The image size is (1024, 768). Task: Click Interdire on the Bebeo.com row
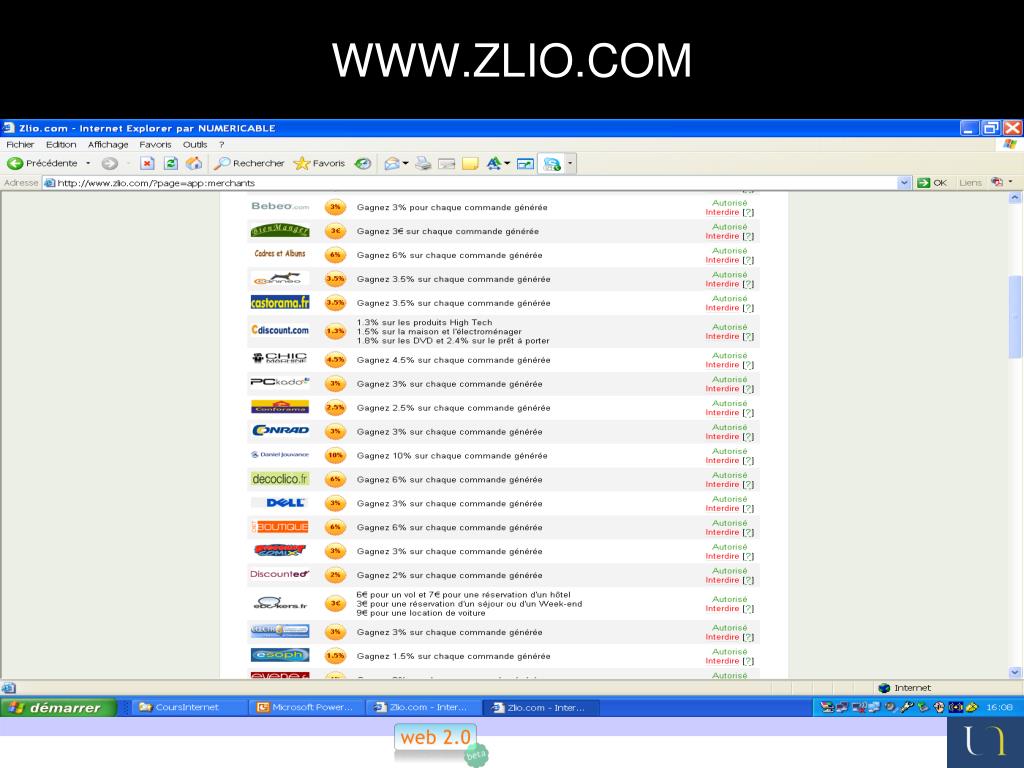coord(722,212)
